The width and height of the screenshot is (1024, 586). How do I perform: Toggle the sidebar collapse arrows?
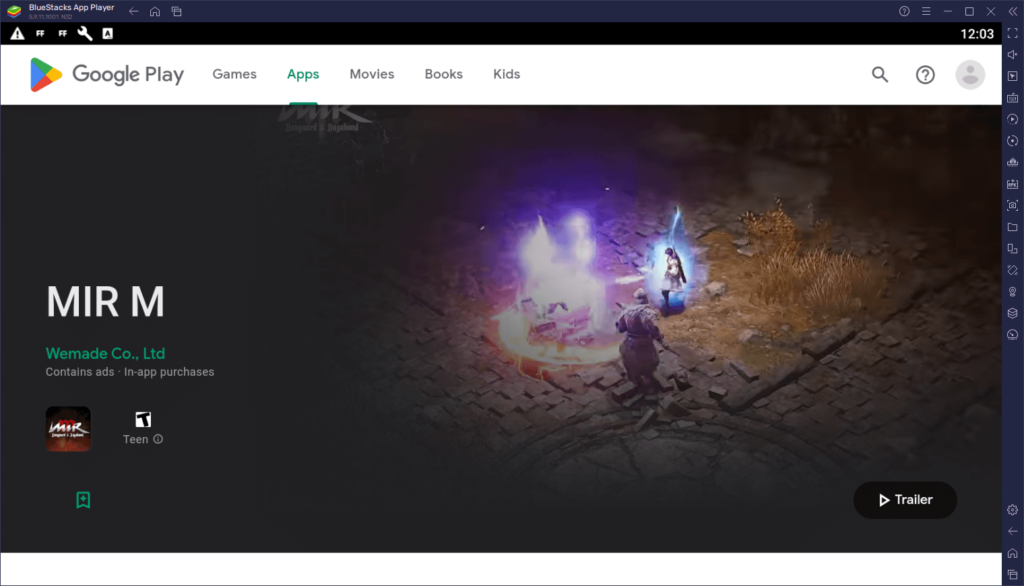click(1013, 11)
